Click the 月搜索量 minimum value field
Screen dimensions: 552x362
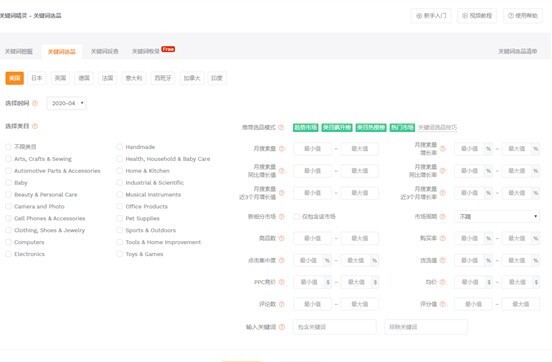[312, 149]
